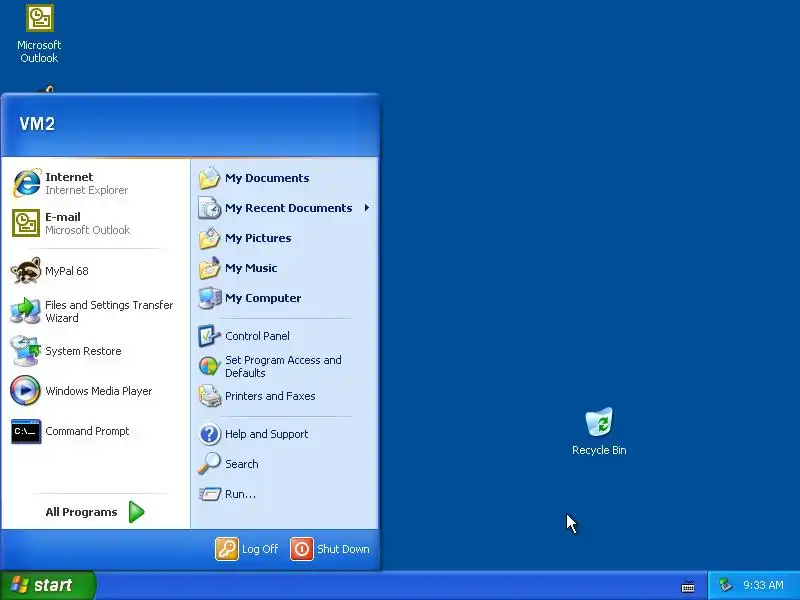
Task: Click the My Music folder icon
Action: click(209, 268)
